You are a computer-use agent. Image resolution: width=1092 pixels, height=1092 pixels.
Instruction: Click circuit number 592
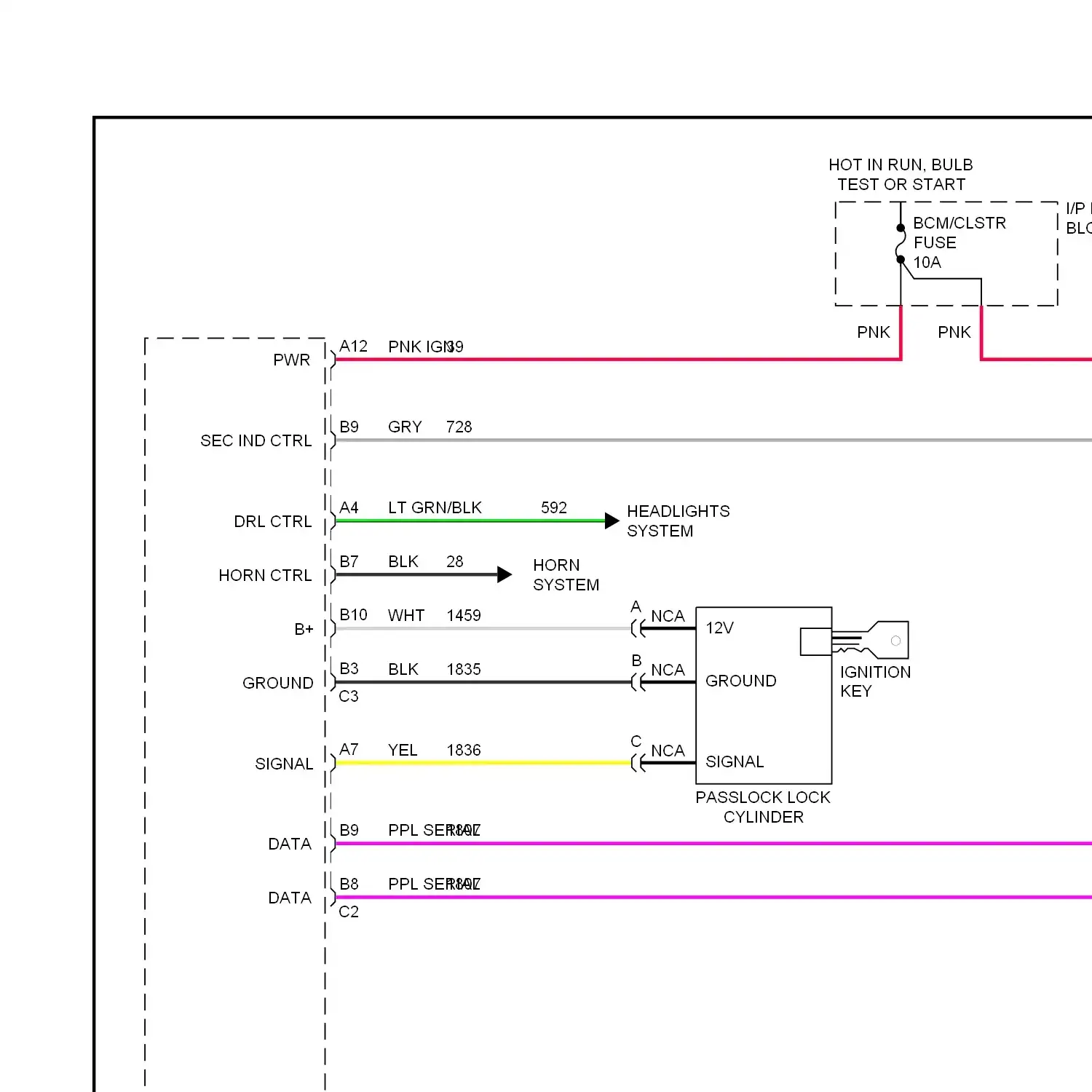point(553,507)
